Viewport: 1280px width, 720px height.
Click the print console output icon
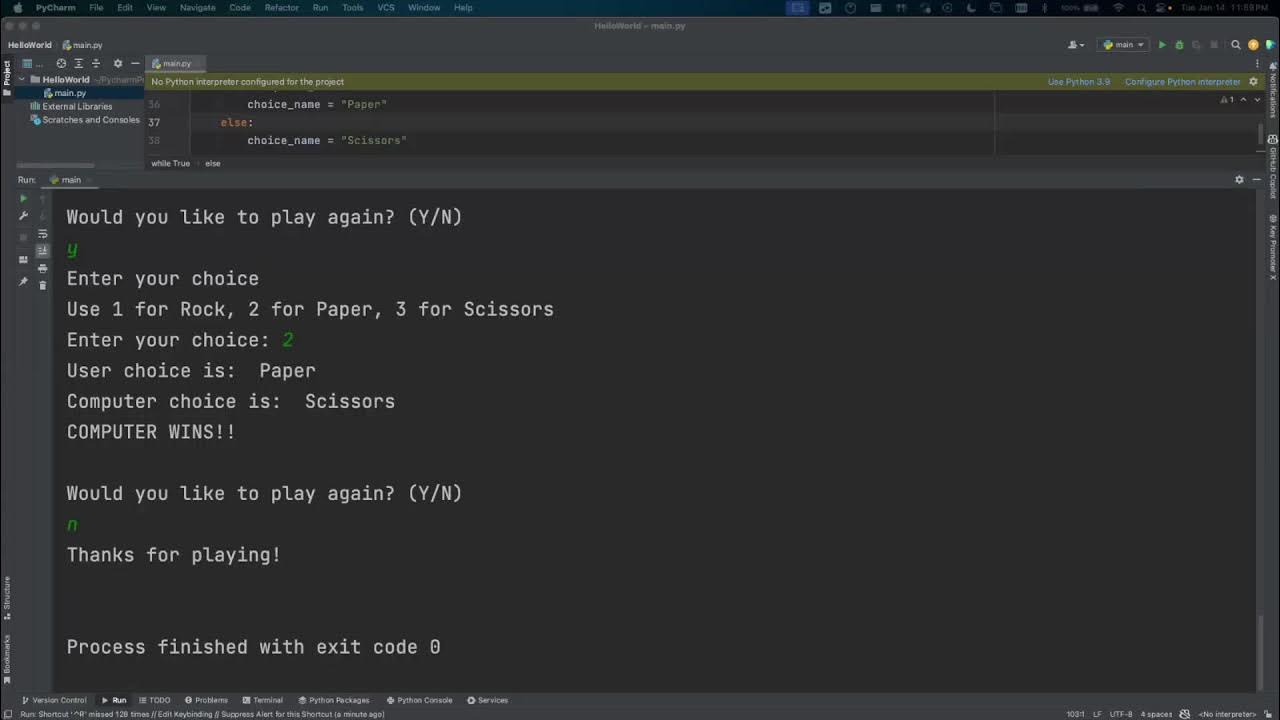click(42, 268)
